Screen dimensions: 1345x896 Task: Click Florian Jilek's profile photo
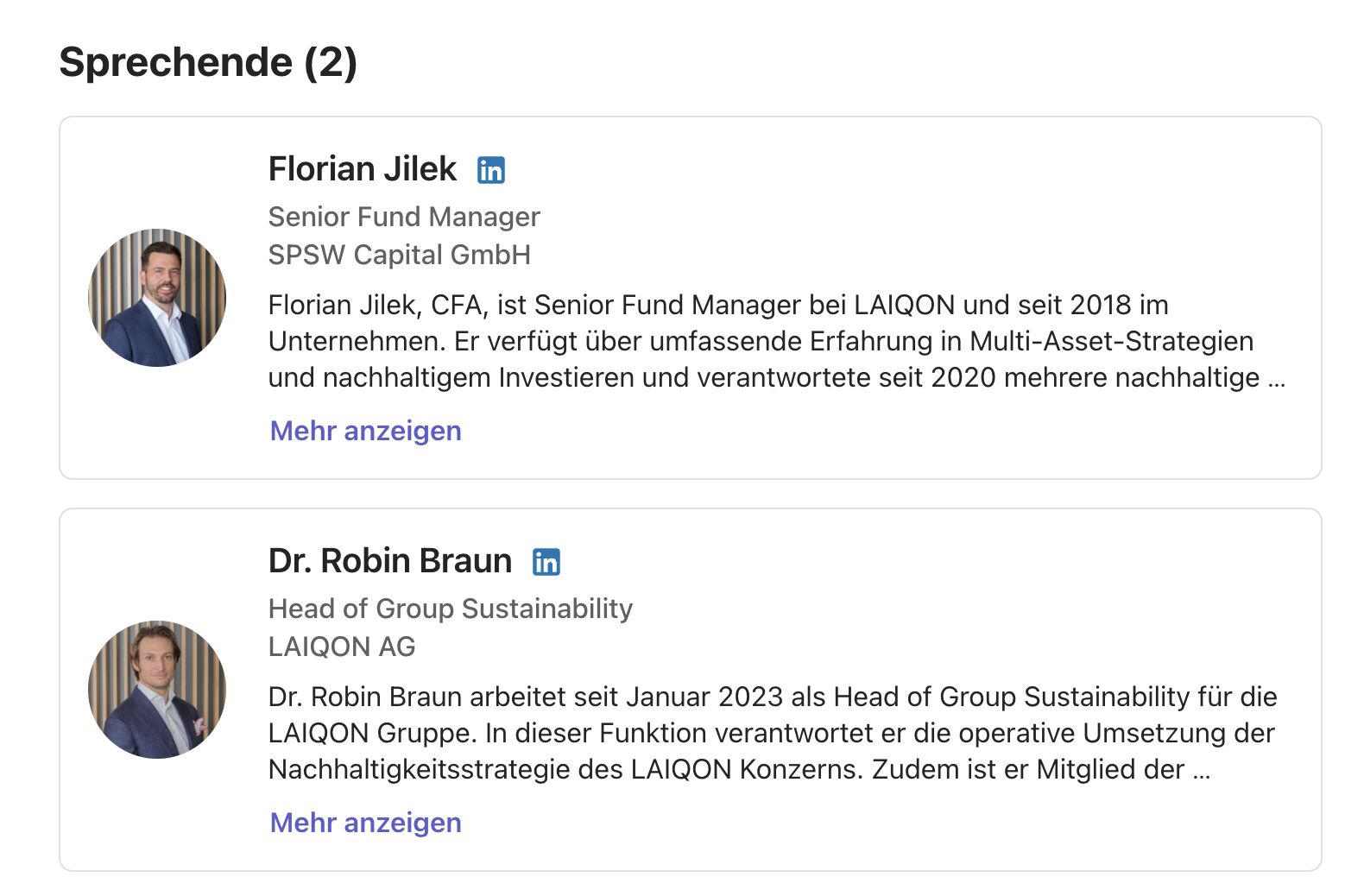pyautogui.click(x=157, y=298)
